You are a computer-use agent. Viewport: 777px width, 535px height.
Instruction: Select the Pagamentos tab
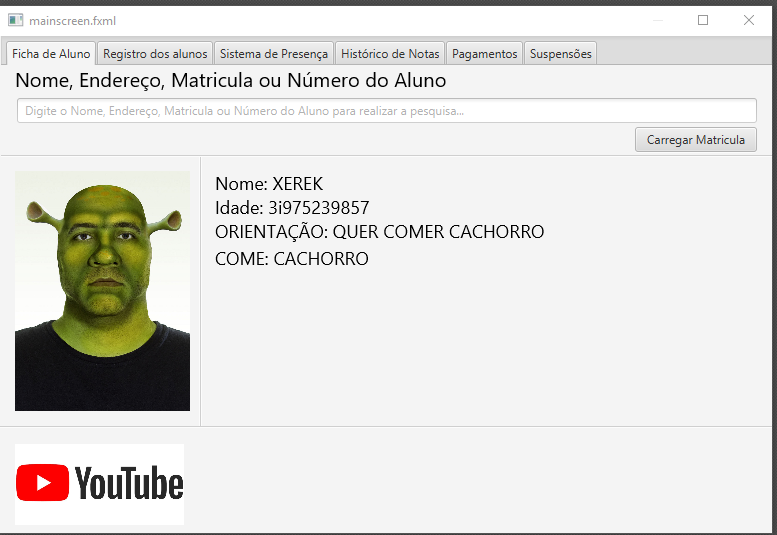tap(484, 54)
